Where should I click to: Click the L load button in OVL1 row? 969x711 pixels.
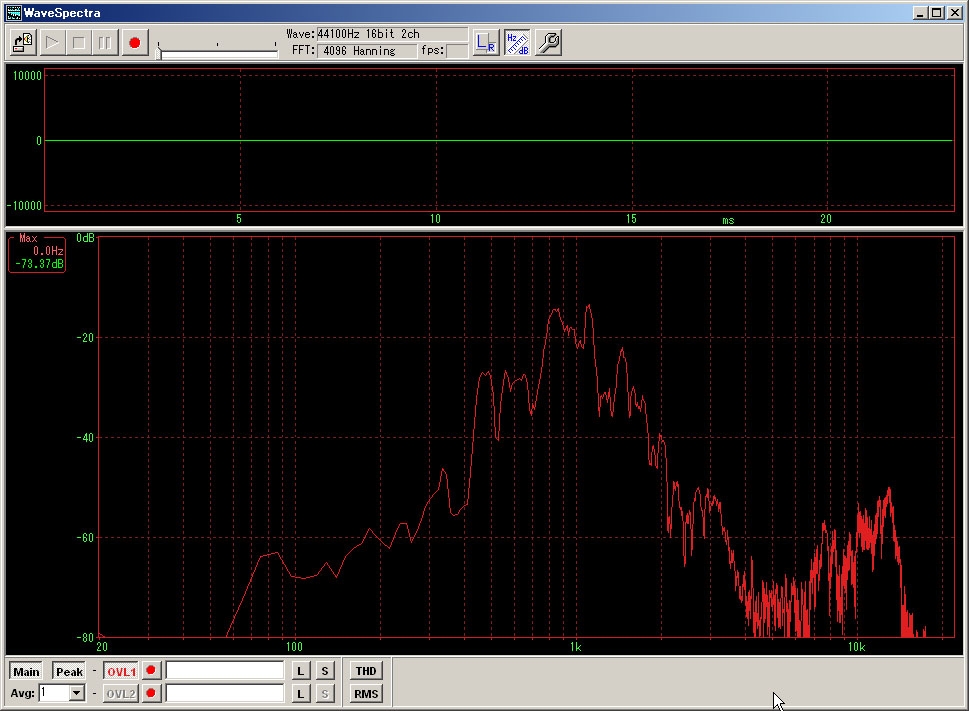coord(301,671)
